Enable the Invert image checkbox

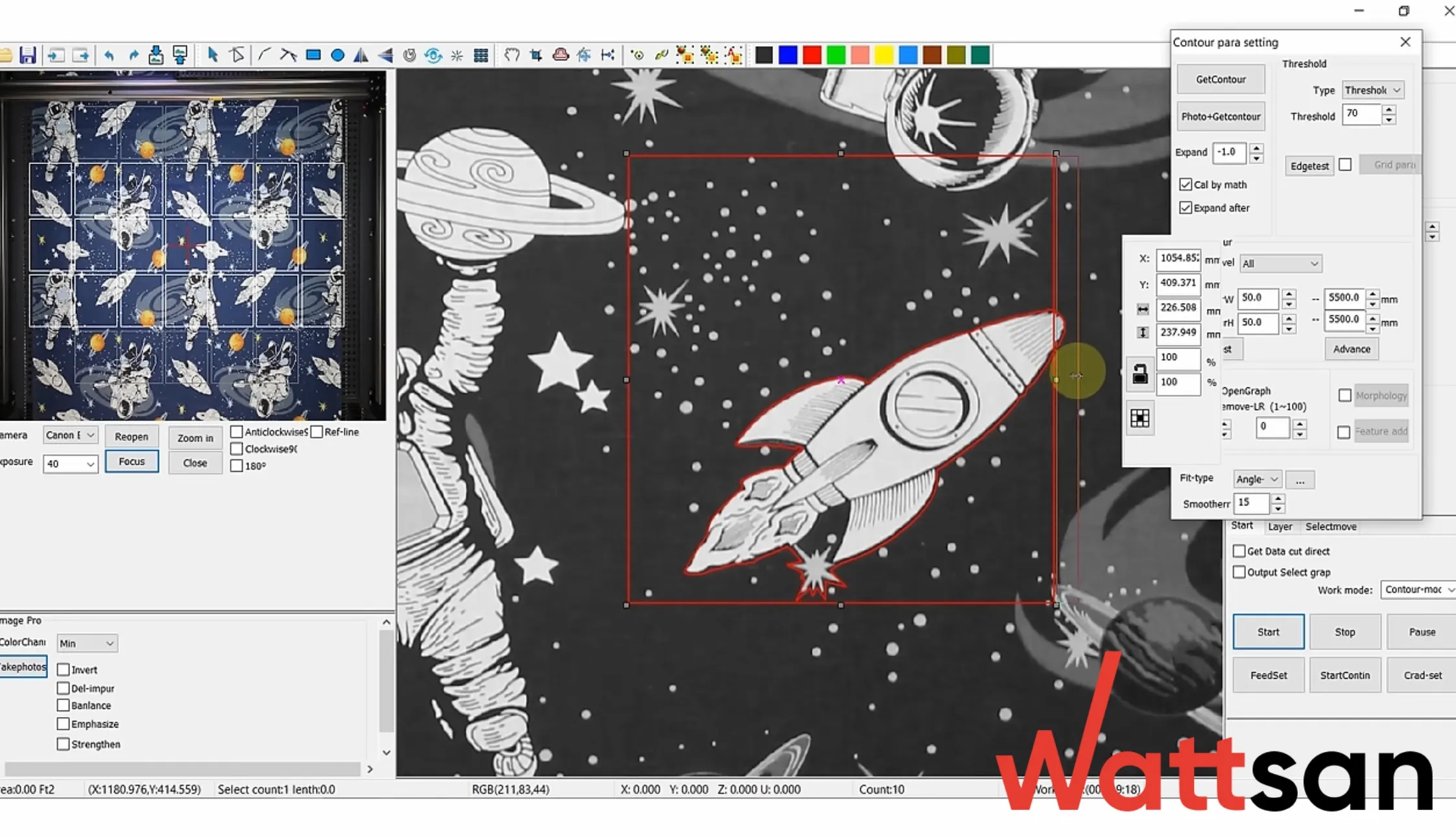coord(63,670)
